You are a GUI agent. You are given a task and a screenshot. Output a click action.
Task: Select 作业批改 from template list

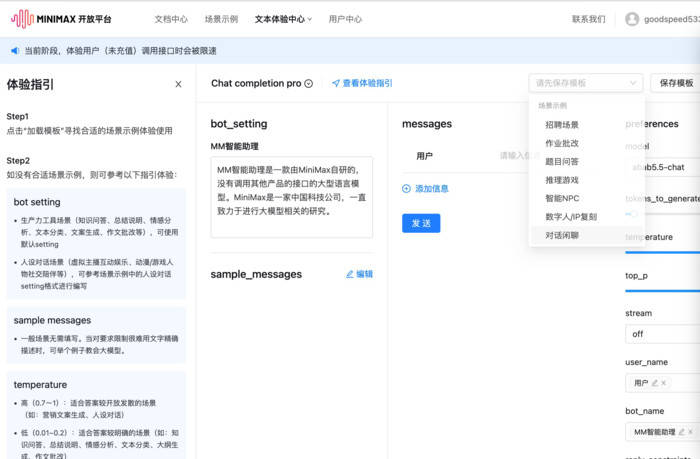coord(587,143)
